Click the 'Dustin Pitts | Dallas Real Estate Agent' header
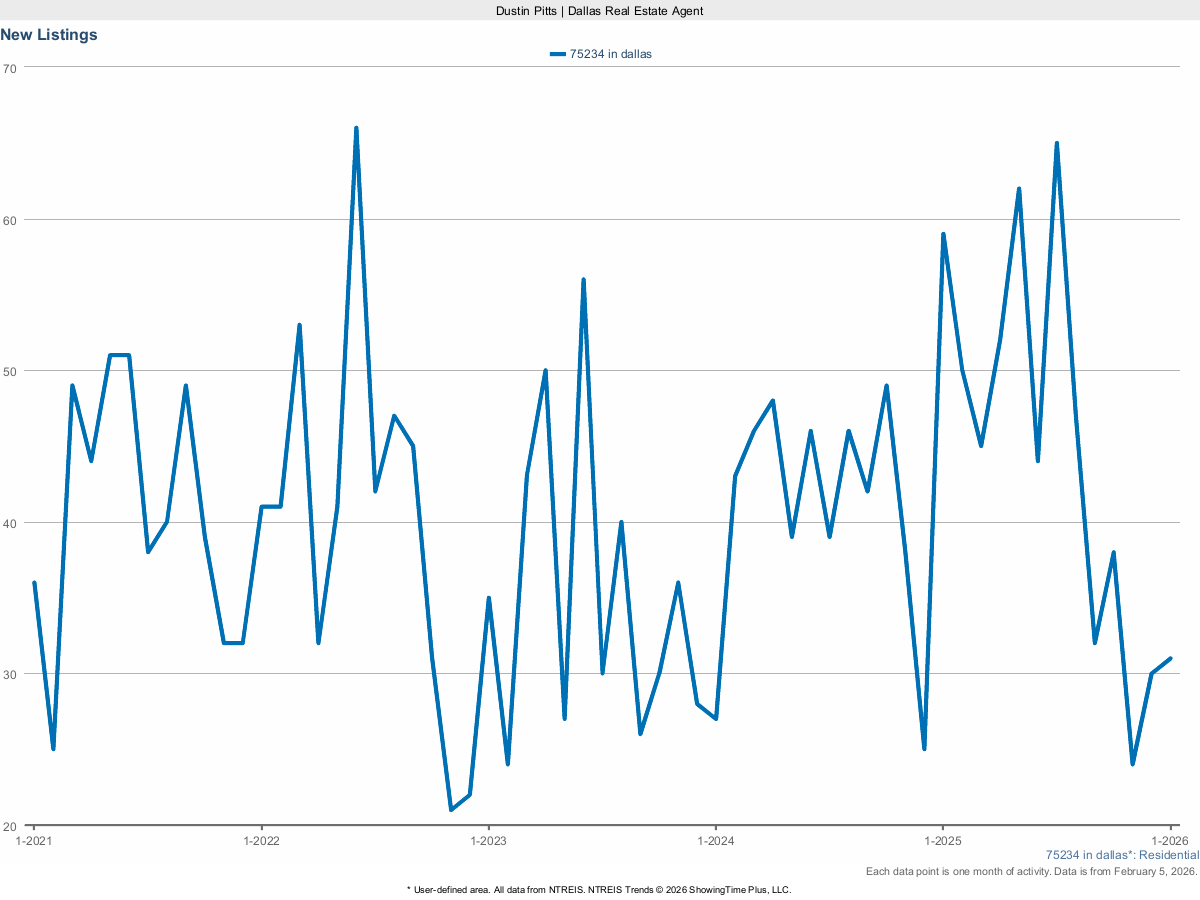Image resolution: width=1200 pixels, height=900 pixels. [598, 11]
